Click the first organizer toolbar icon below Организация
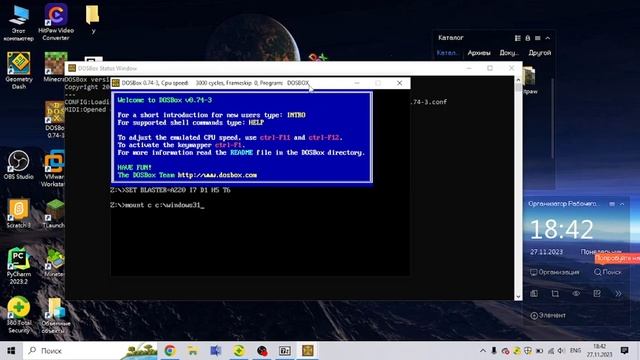This screenshot has width=640, height=360. pyautogui.click(x=534, y=293)
